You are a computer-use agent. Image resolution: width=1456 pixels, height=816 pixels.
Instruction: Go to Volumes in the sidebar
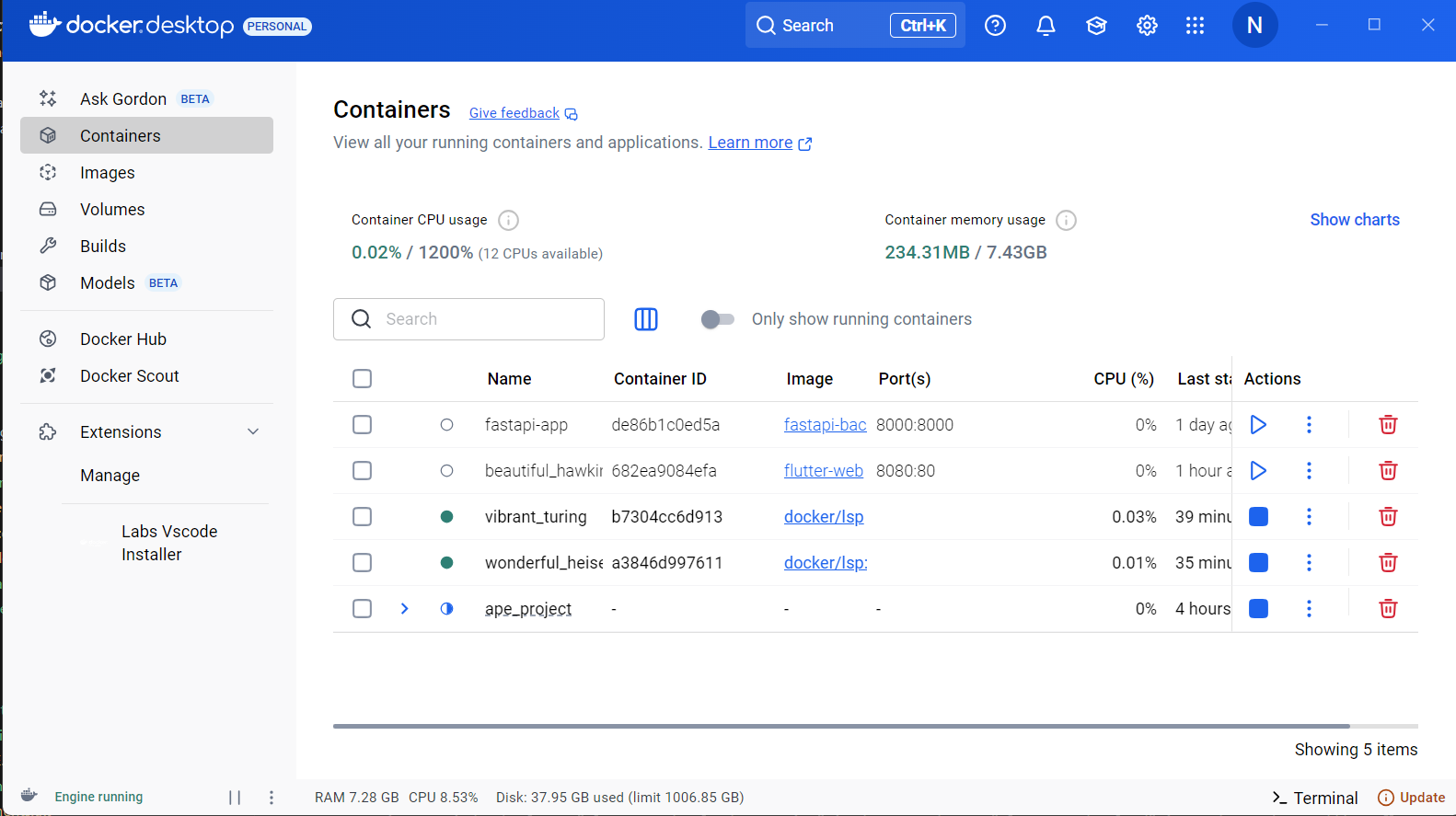pyautogui.click(x=146, y=209)
